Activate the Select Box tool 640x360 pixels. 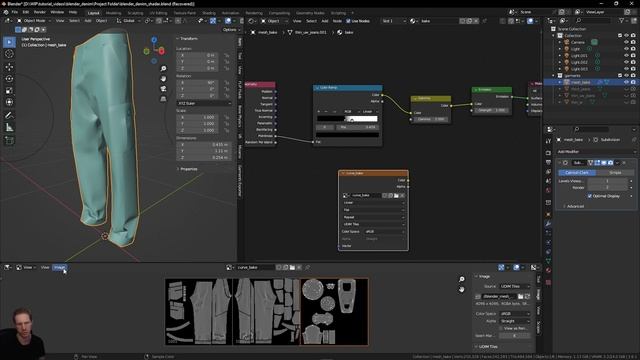[9, 42]
